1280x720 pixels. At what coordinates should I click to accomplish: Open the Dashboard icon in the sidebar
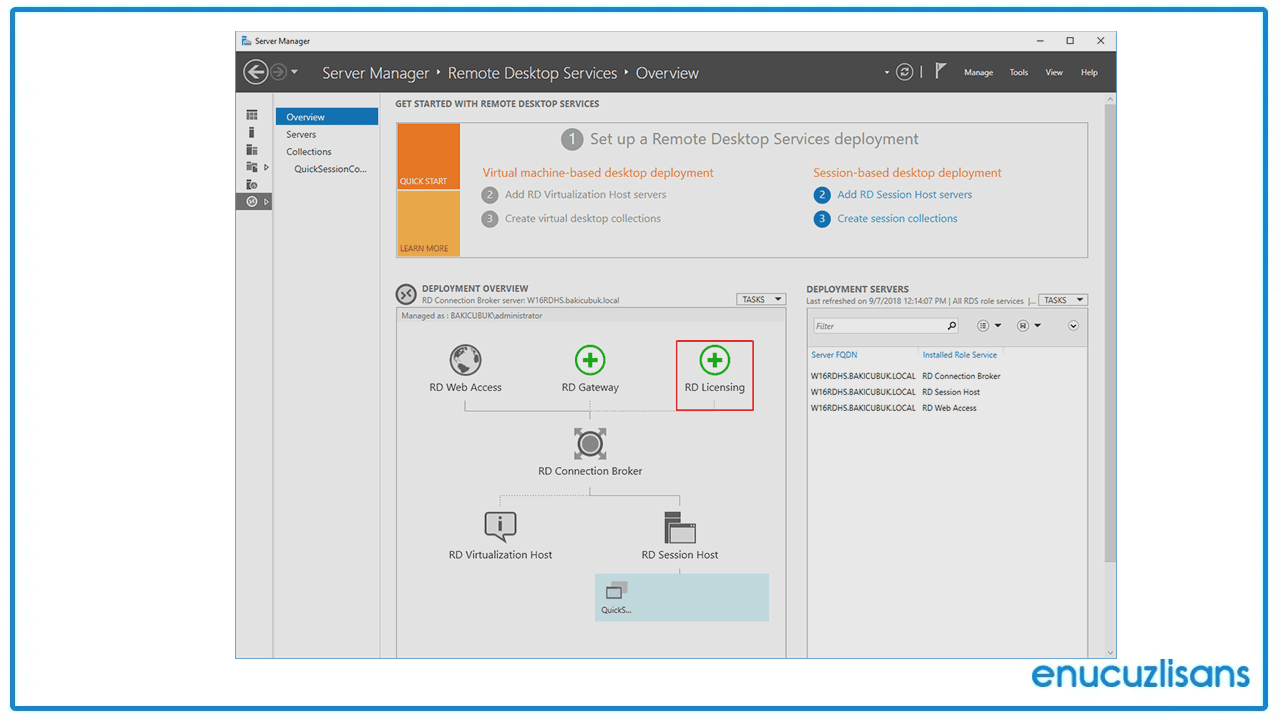pos(252,115)
